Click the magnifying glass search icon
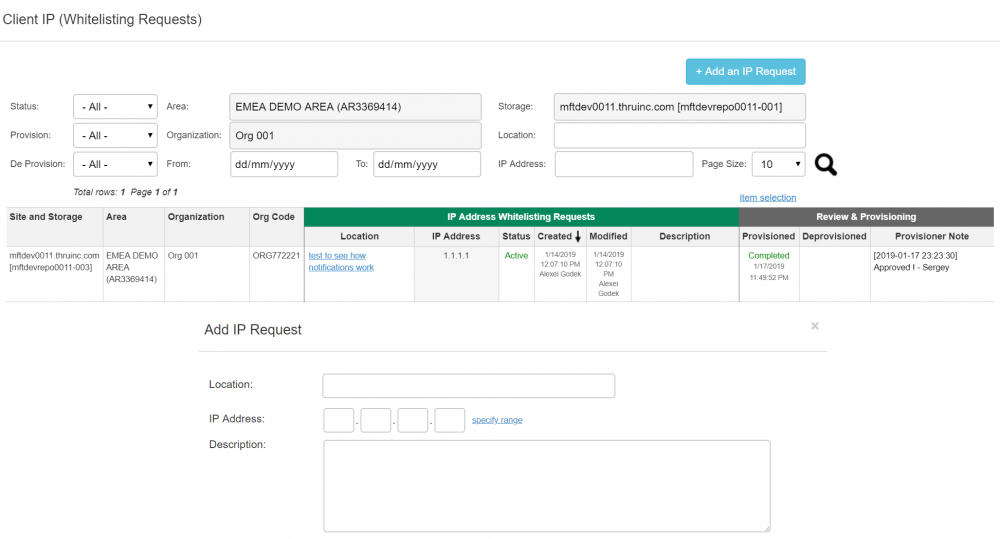The width and height of the screenshot is (1000, 539). click(825, 165)
